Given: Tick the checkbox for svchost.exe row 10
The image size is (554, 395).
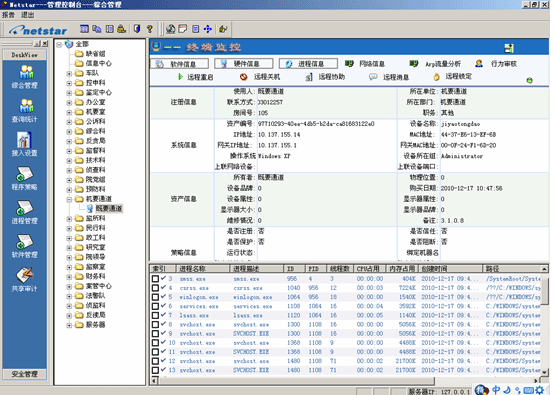Looking at the screenshot, I should coord(155,343).
